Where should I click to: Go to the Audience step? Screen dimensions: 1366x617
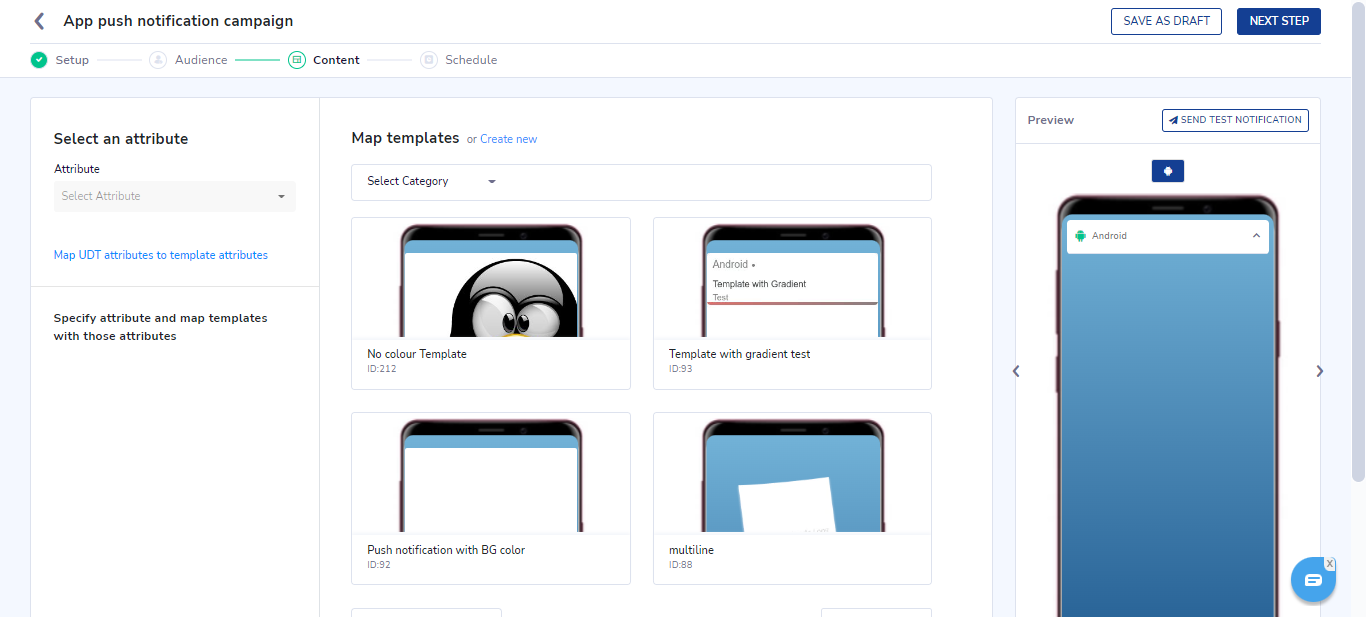point(201,60)
